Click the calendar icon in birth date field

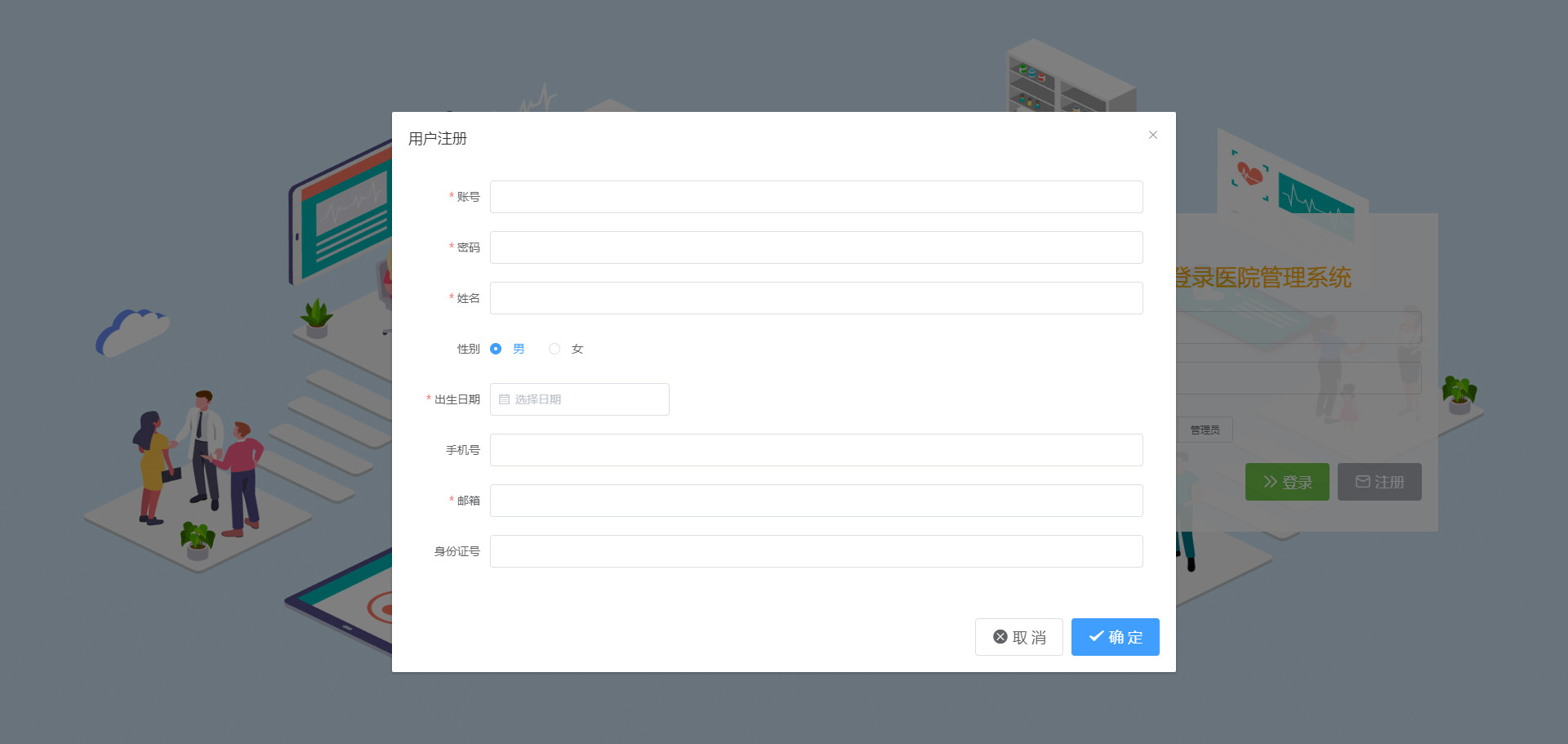coord(504,399)
